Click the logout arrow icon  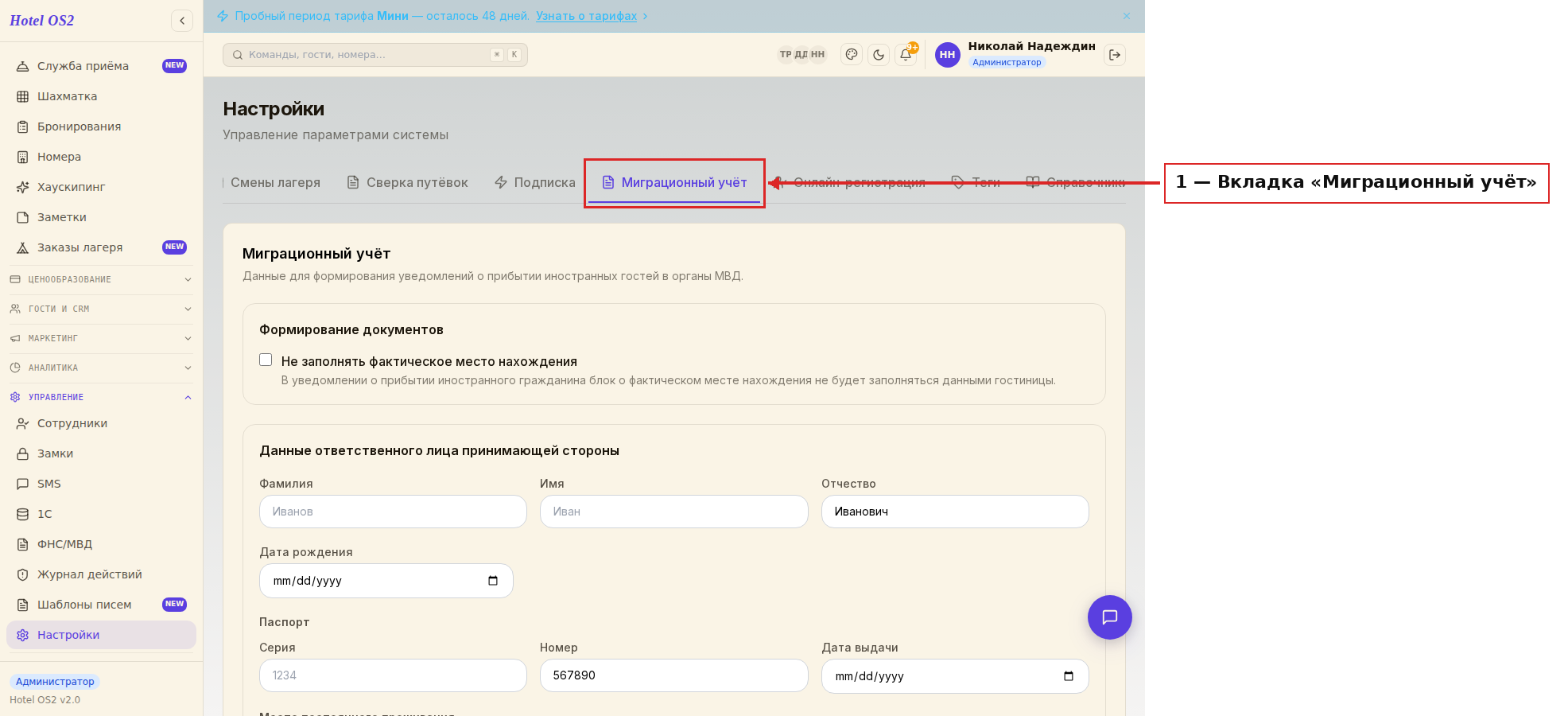pyautogui.click(x=1115, y=55)
